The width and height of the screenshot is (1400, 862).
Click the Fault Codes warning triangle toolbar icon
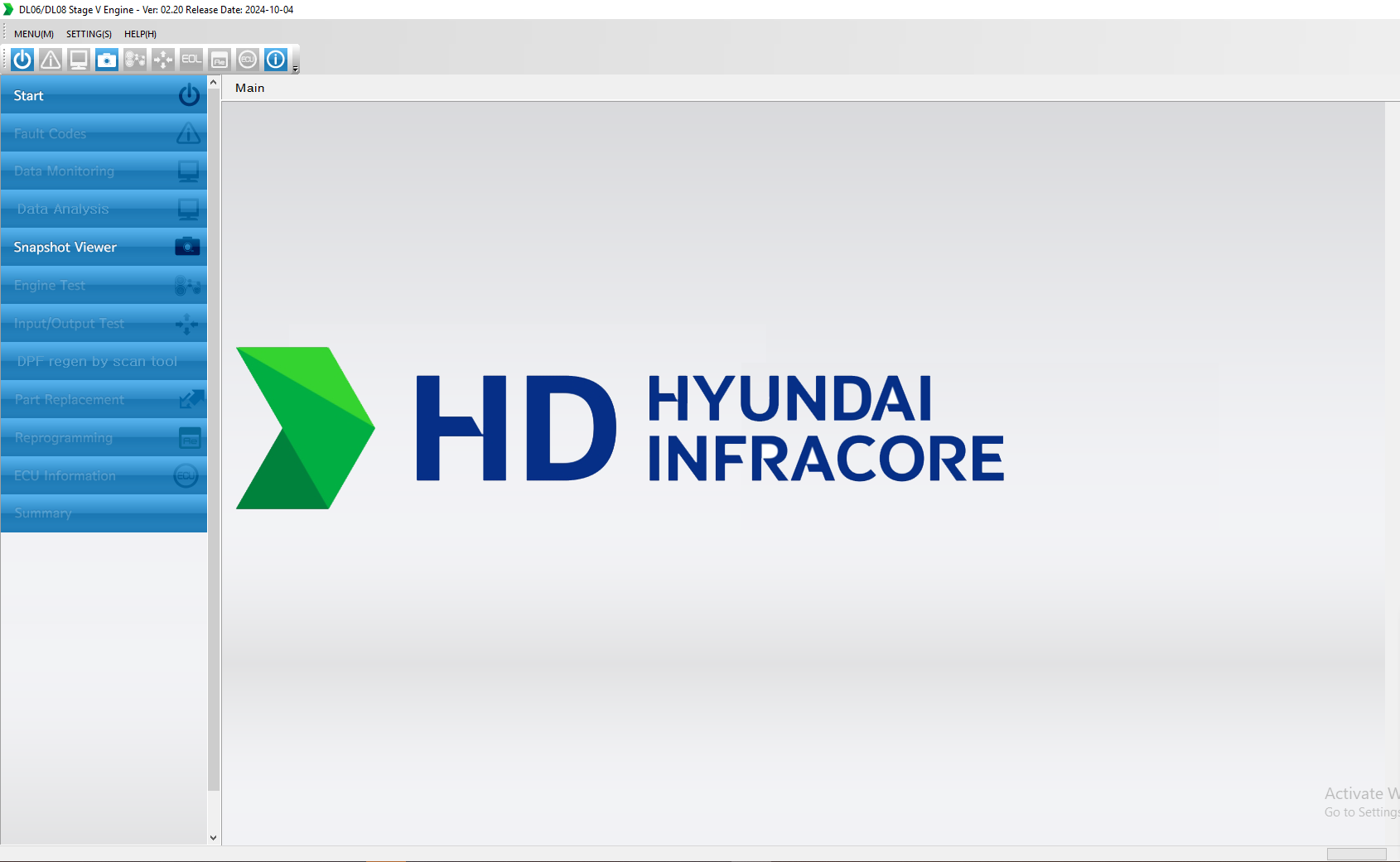point(51,60)
